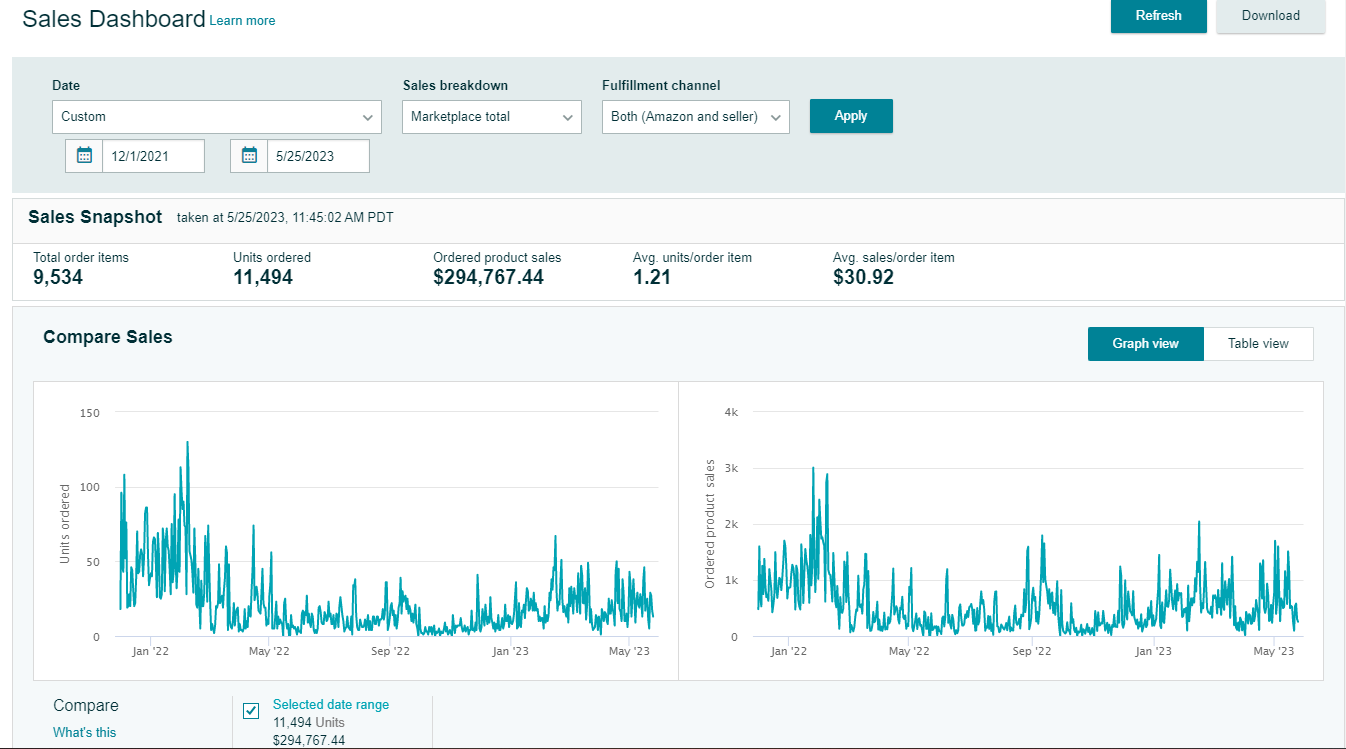Click the Refresh button
This screenshot has width=1346, height=749.
coord(1158,16)
